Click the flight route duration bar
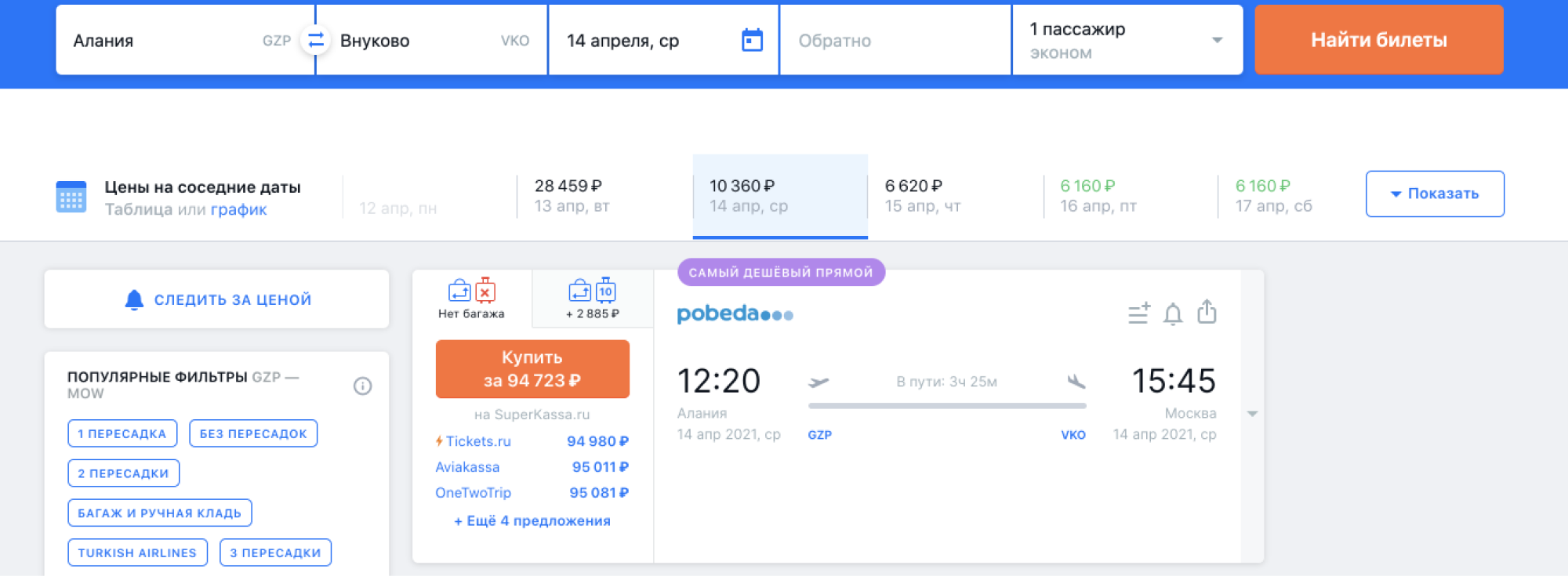 click(x=947, y=406)
